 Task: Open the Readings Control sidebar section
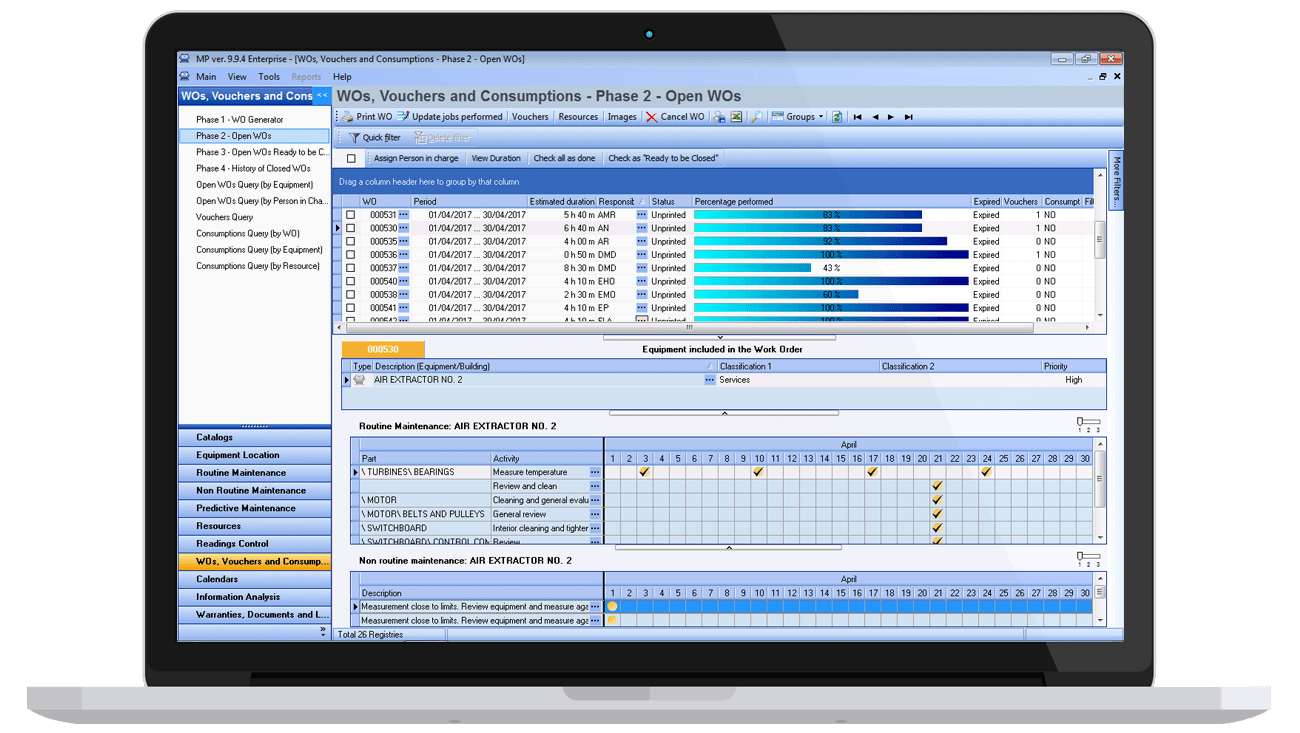[x=254, y=544]
